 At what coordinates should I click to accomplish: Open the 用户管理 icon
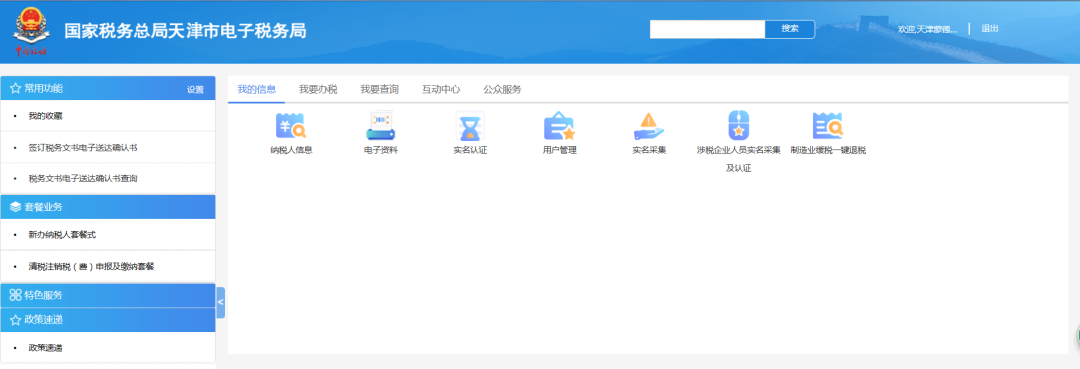[559, 126]
